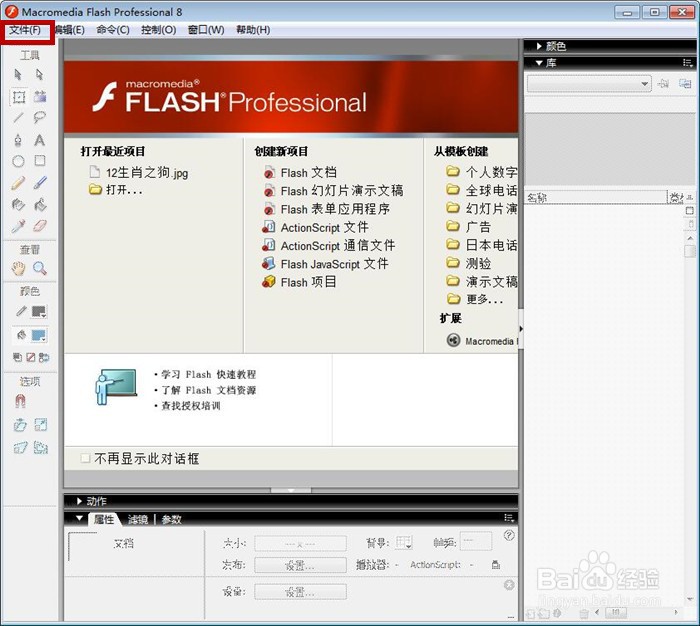Open the 库 panel options menu
Screen dimensions: 700x626
[687, 63]
